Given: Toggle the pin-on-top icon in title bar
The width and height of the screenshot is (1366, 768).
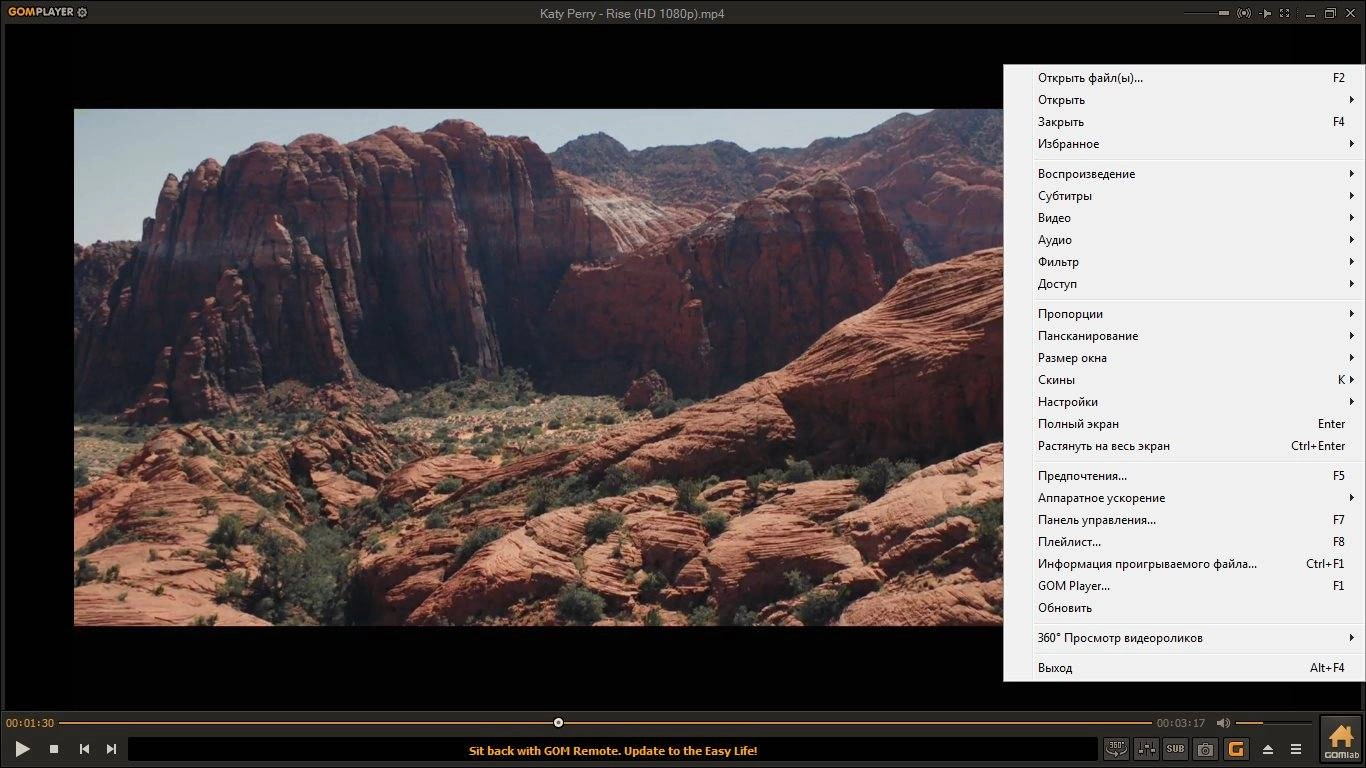Looking at the screenshot, I should pyautogui.click(x=1266, y=13).
